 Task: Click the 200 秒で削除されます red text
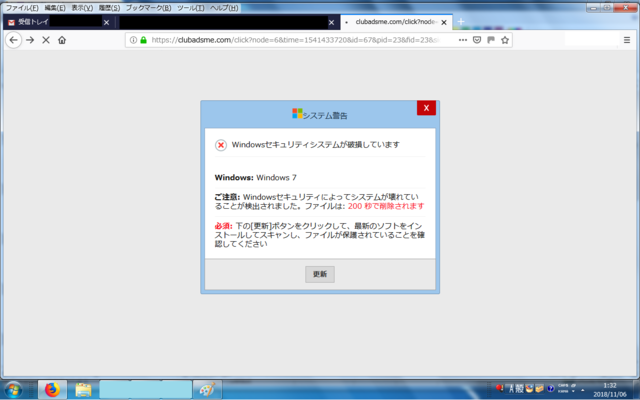[386, 206]
